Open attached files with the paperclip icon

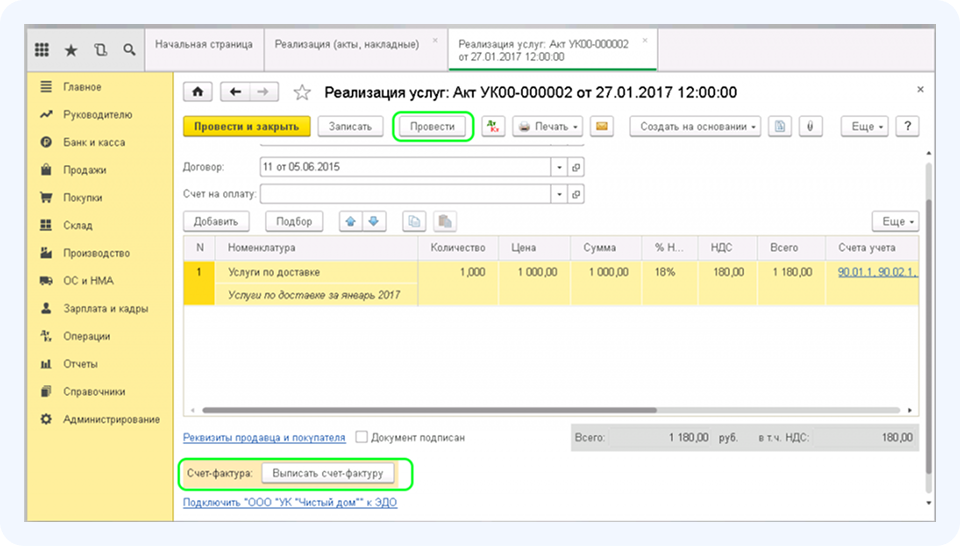coord(809,127)
